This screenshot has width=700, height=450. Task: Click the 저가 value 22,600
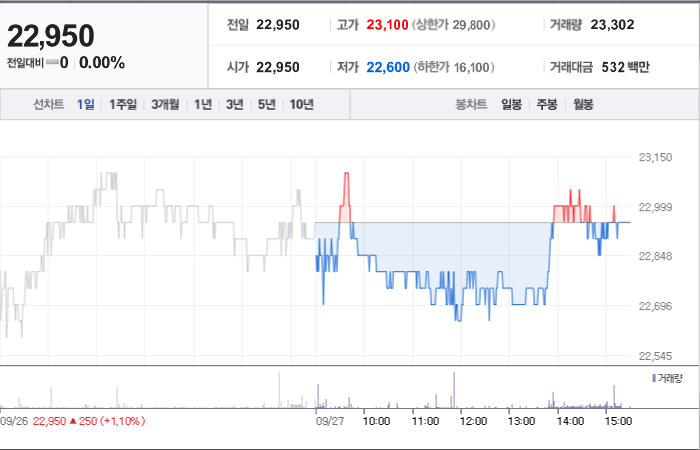pyautogui.click(x=388, y=67)
